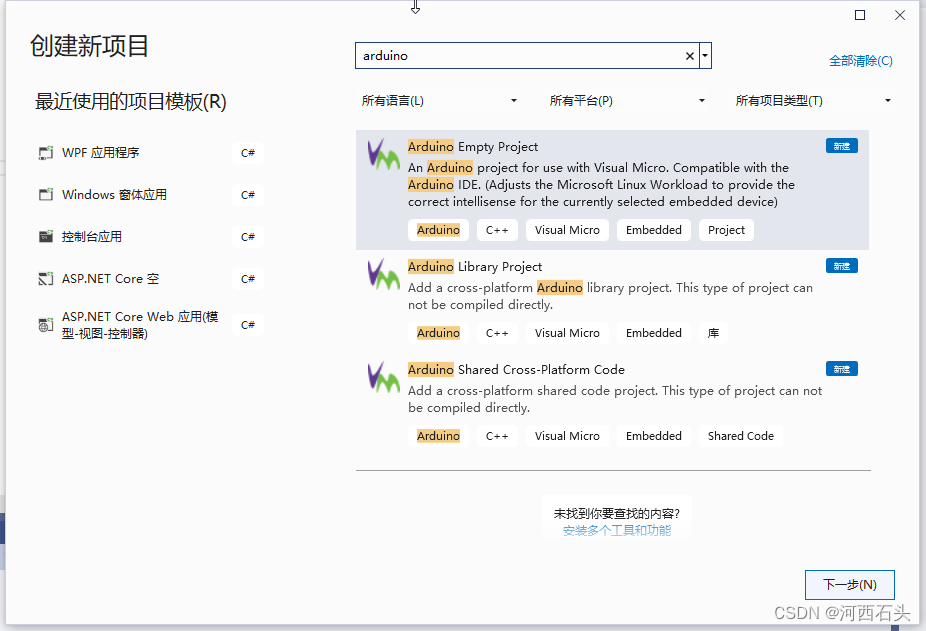
Task: Click the Arduino tag under Library Project
Action: point(438,333)
